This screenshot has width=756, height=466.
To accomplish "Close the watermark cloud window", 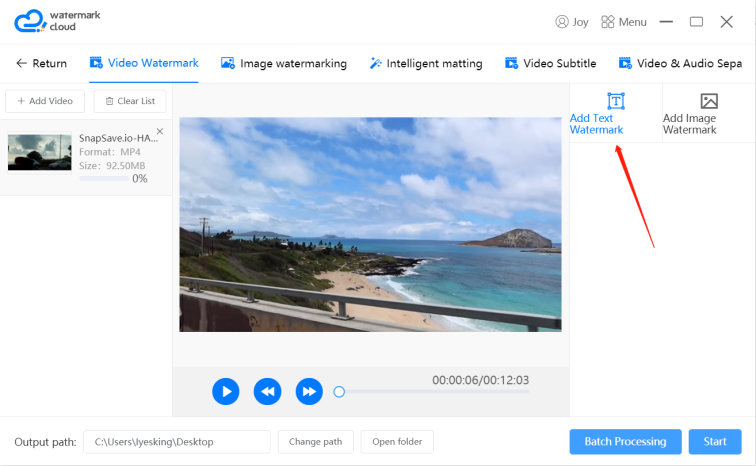I will coord(727,22).
